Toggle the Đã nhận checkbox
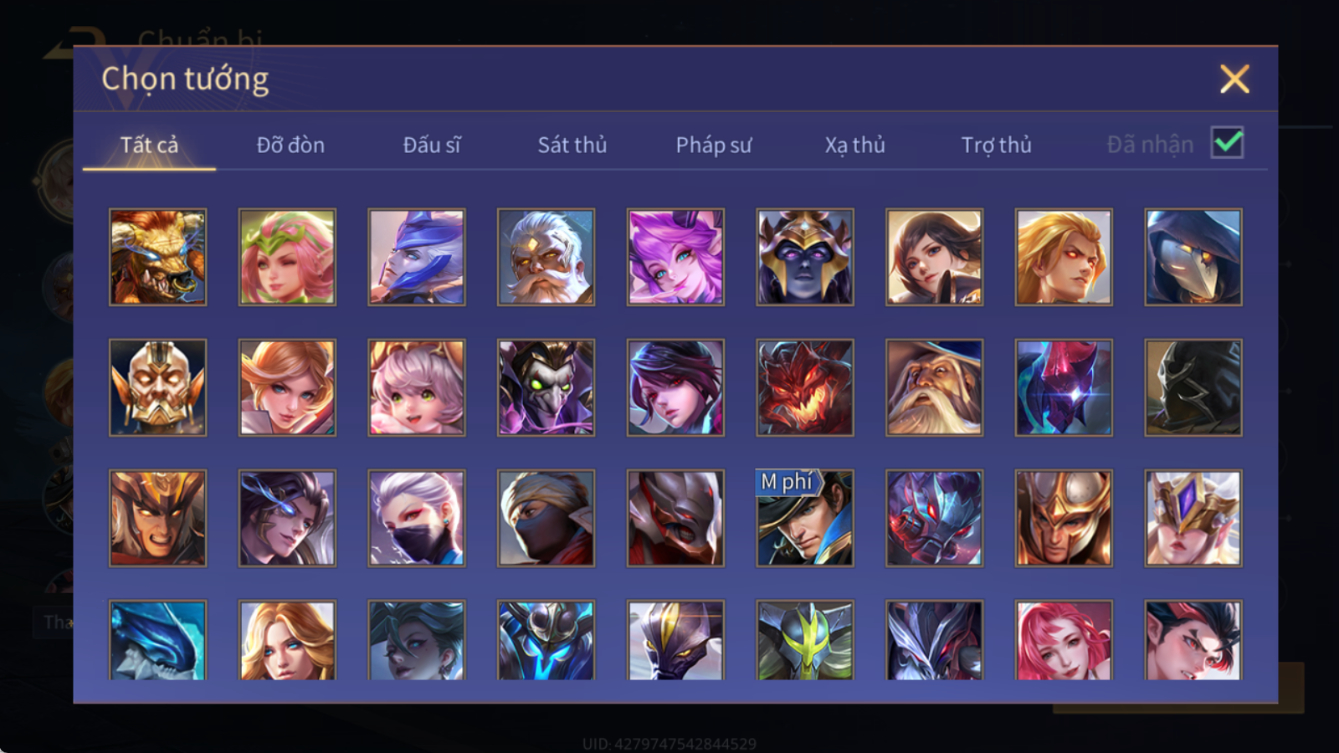The image size is (1339, 753). pos(1227,143)
